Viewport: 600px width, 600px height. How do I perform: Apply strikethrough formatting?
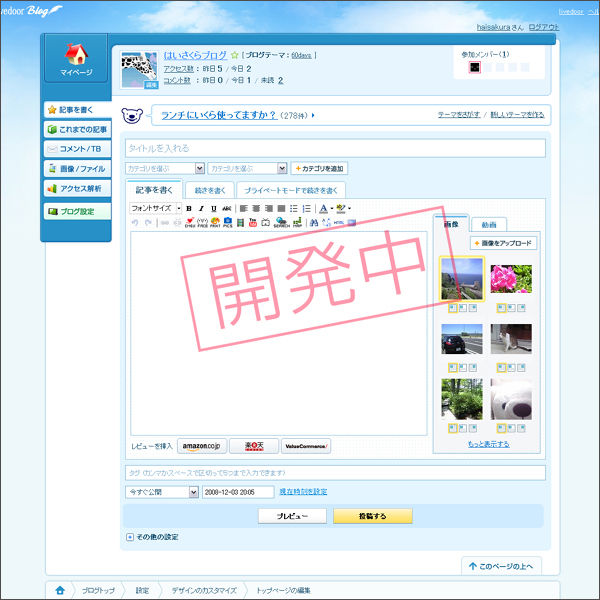227,209
